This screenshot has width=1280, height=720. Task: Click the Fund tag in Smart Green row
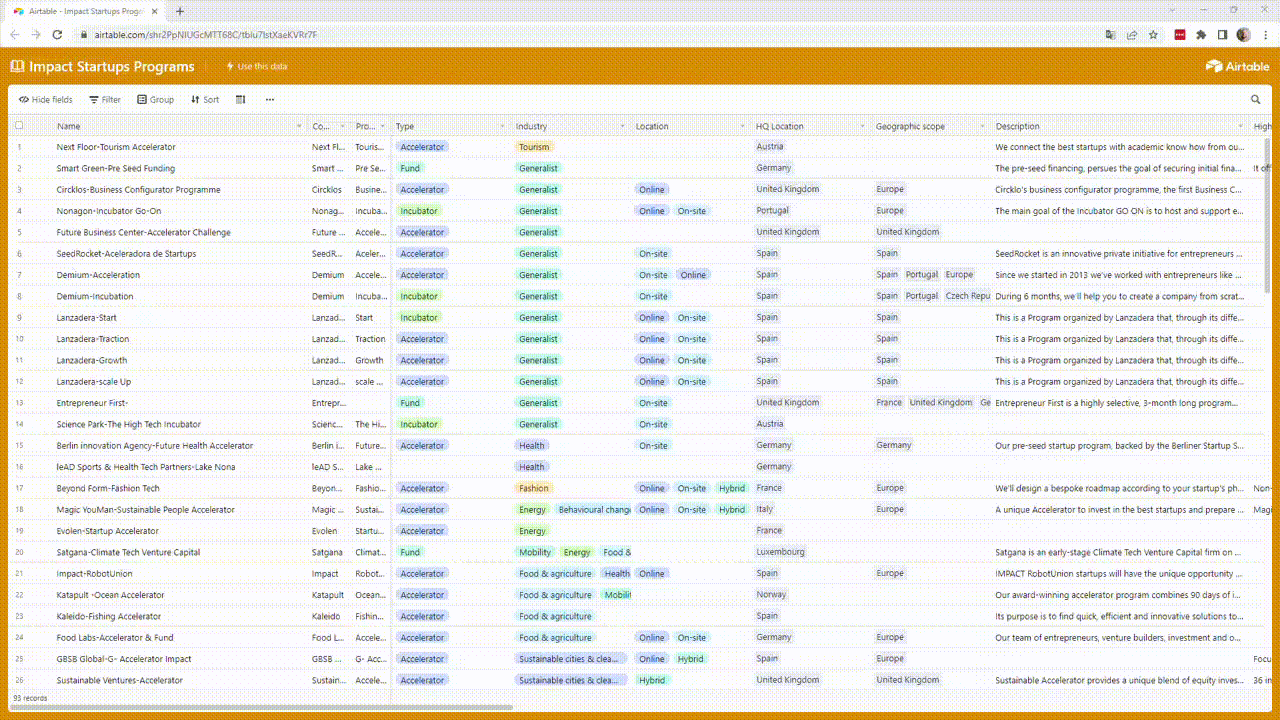point(410,168)
